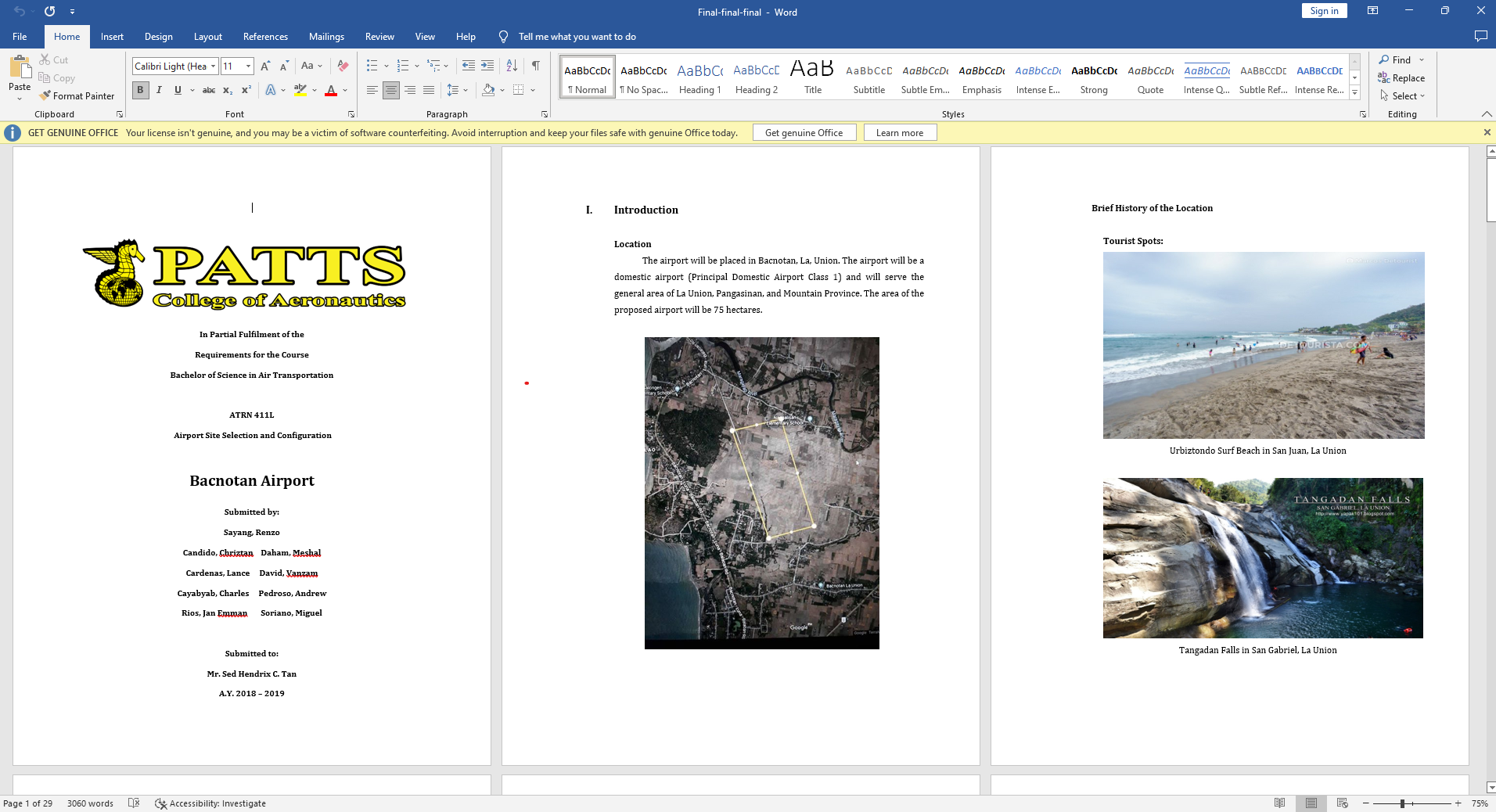Open the bullets list dropdown

(387, 66)
